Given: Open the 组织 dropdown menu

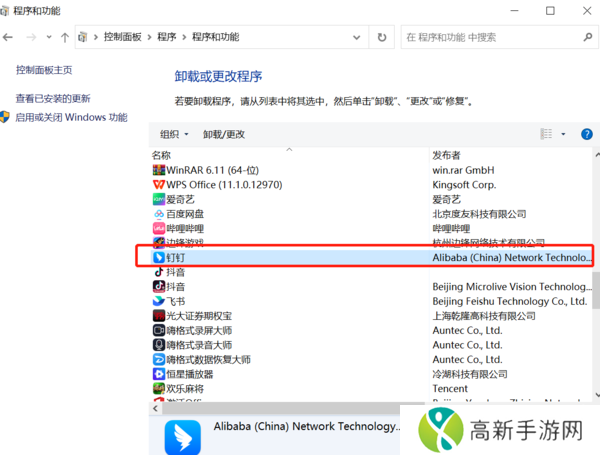Looking at the screenshot, I should 174,134.
